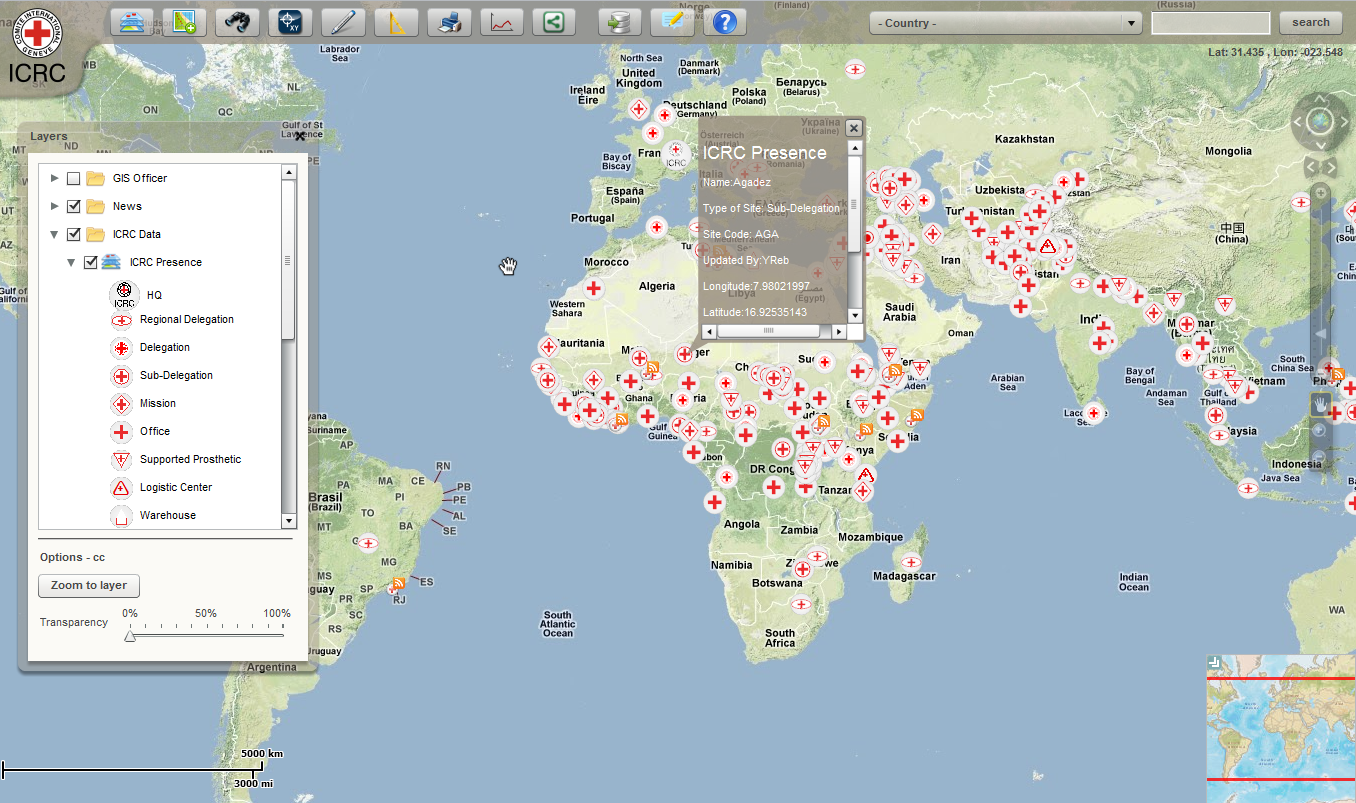Click the red cross marker in Algeria
The image size is (1356, 803).
tap(594, 288)
